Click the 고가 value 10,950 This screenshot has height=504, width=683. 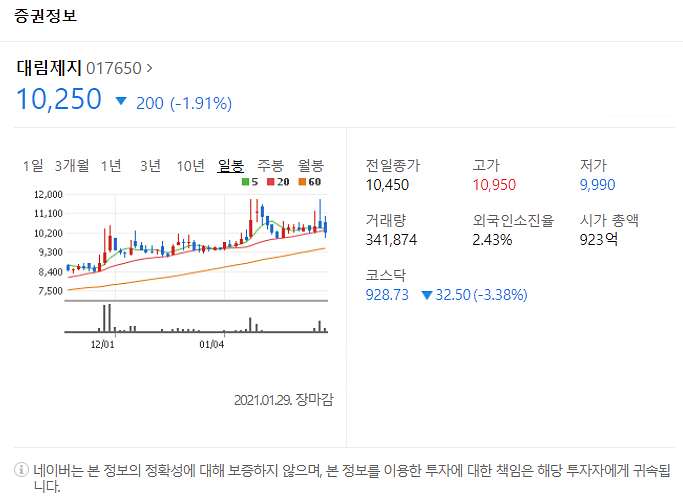click(494, 185)
